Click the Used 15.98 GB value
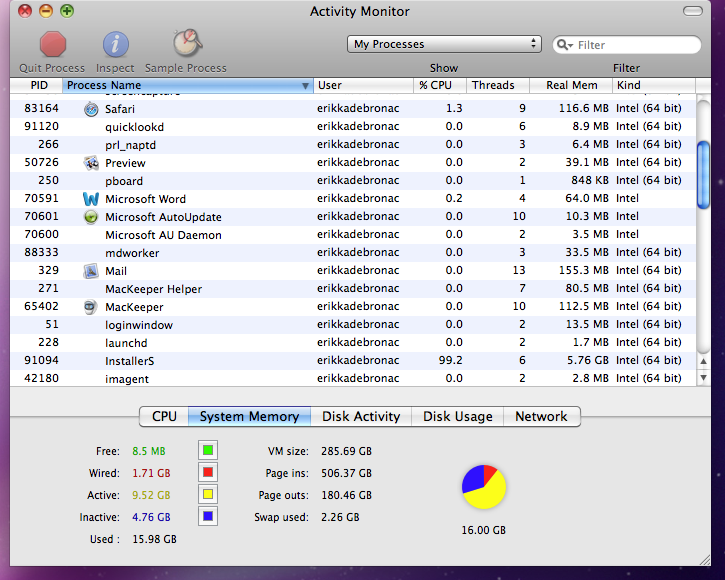The height and width of the screenshot is (580, 725). tap(154, 539)
